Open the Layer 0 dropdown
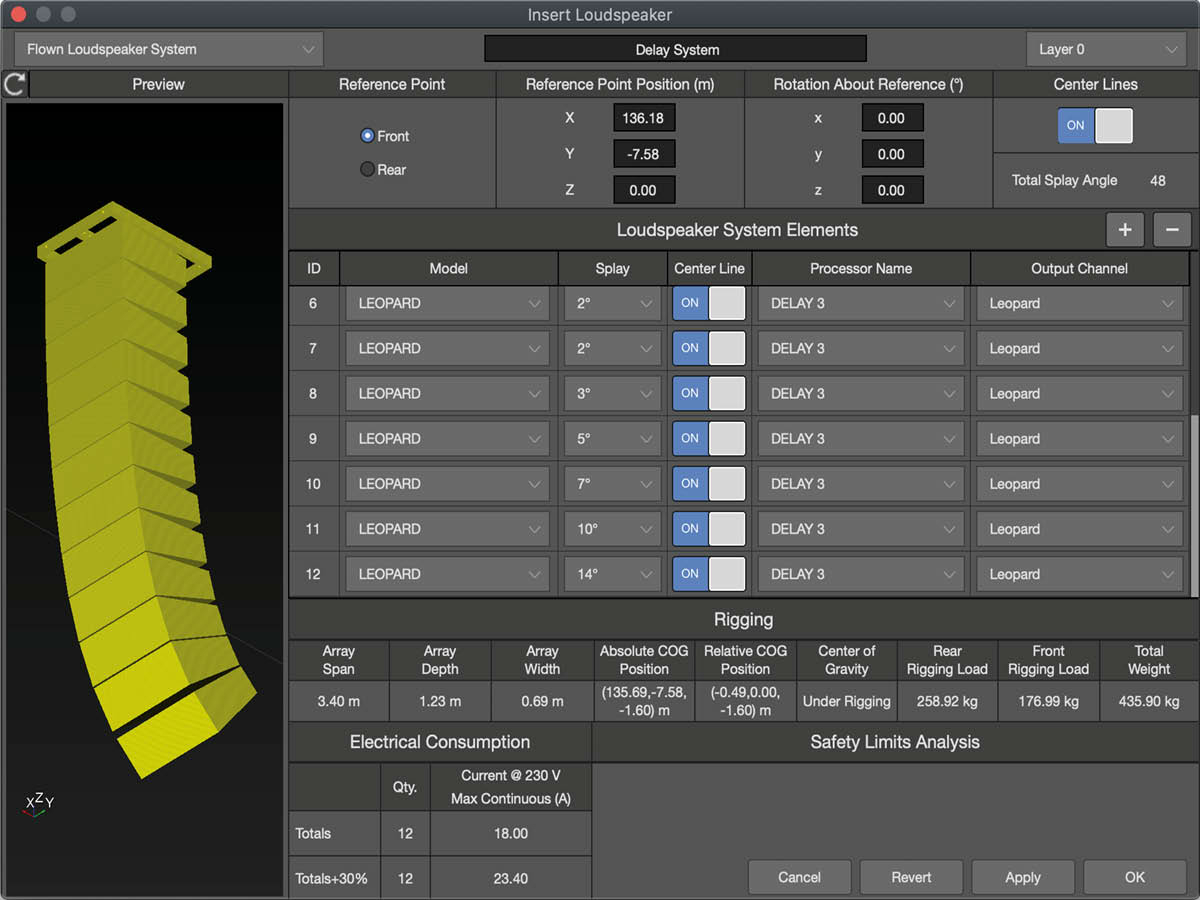Viewport: 1200px width, 900px height. point(1106,49)
